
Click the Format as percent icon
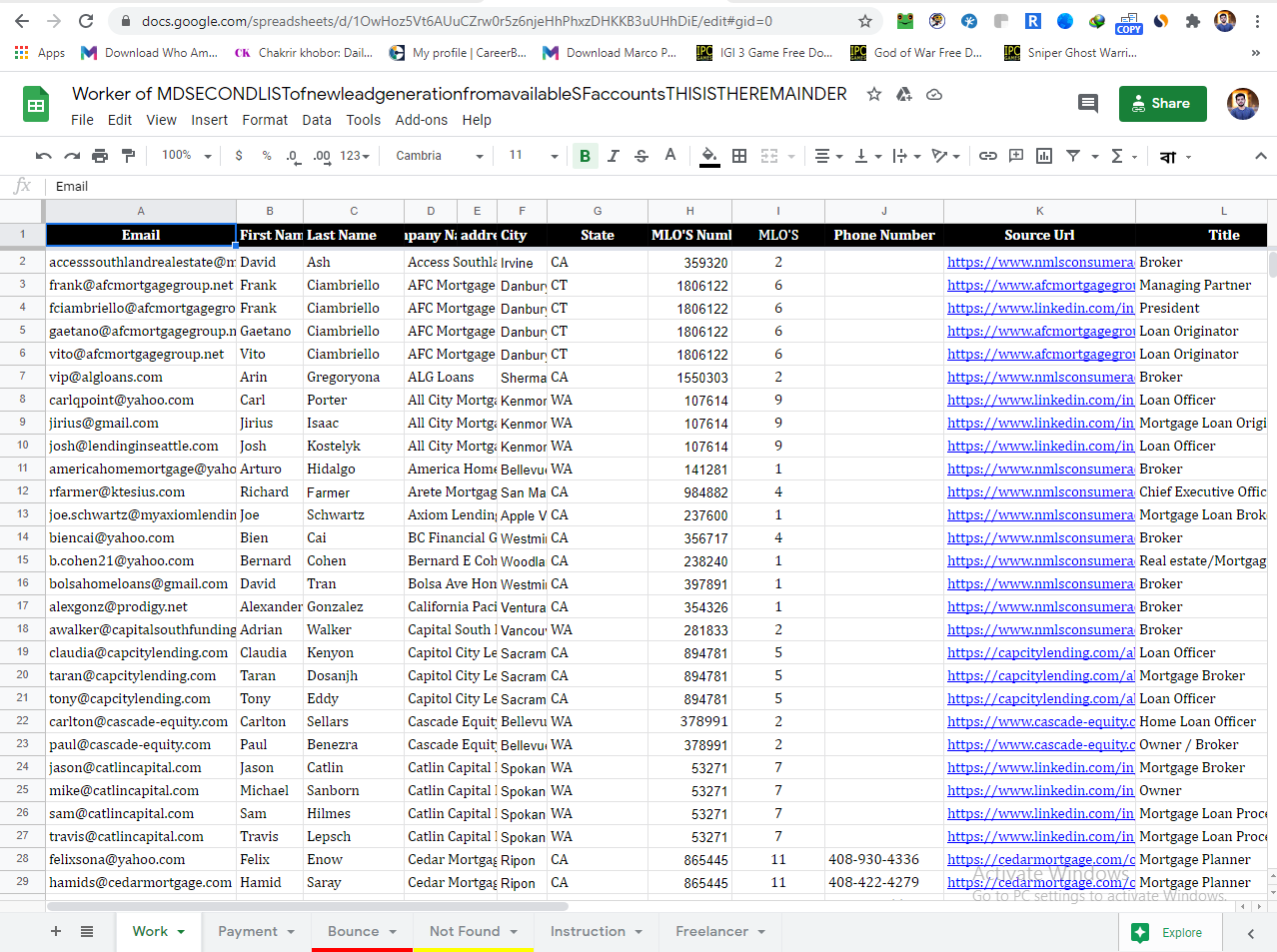point(266,156)
